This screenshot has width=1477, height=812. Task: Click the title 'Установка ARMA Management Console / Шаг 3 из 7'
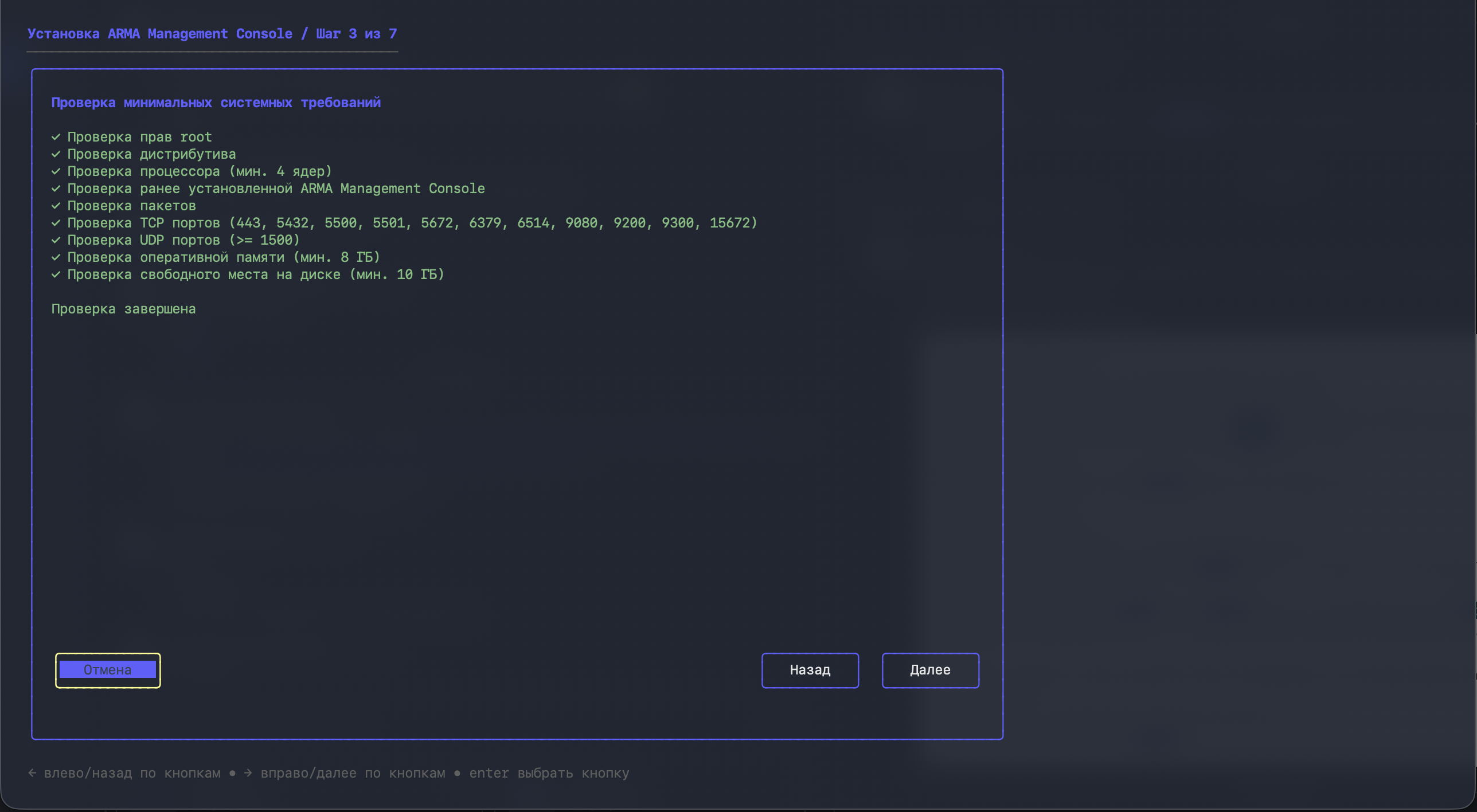(x=212, y=34)
